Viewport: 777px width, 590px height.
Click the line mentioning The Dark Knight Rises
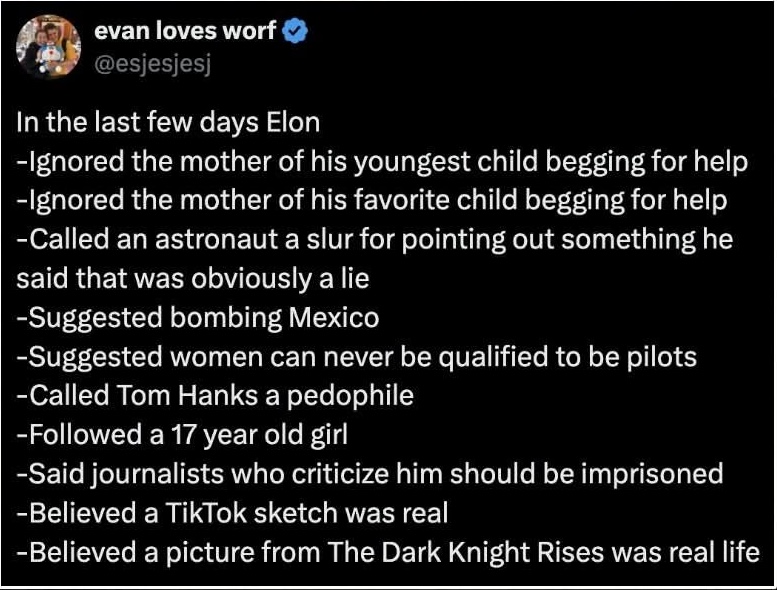coord(388,552)
